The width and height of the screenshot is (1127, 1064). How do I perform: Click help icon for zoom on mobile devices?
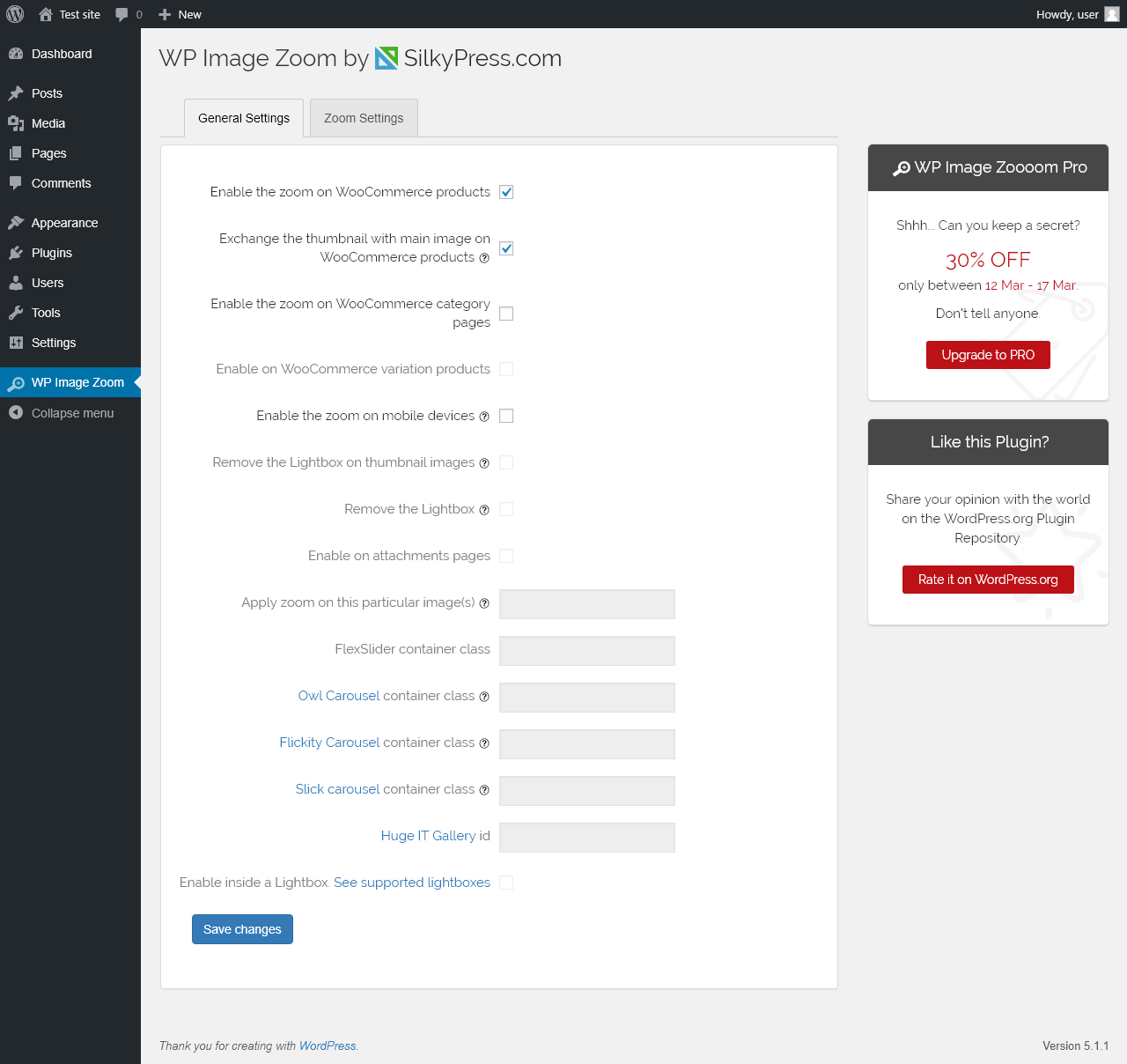(x=484, y=417)
